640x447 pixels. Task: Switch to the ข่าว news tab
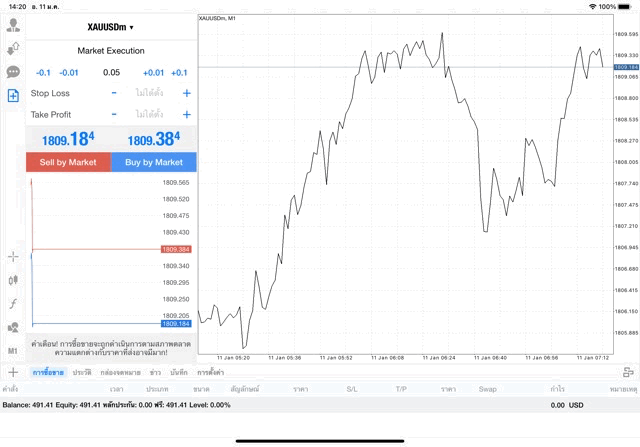pos(155,372)
